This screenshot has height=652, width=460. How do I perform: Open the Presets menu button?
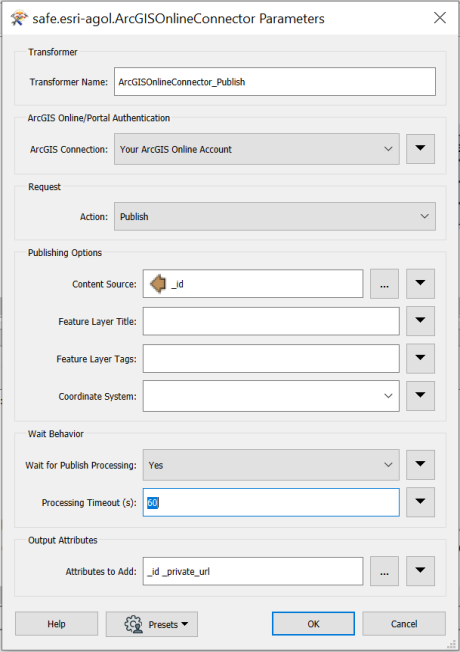(152, 624)
